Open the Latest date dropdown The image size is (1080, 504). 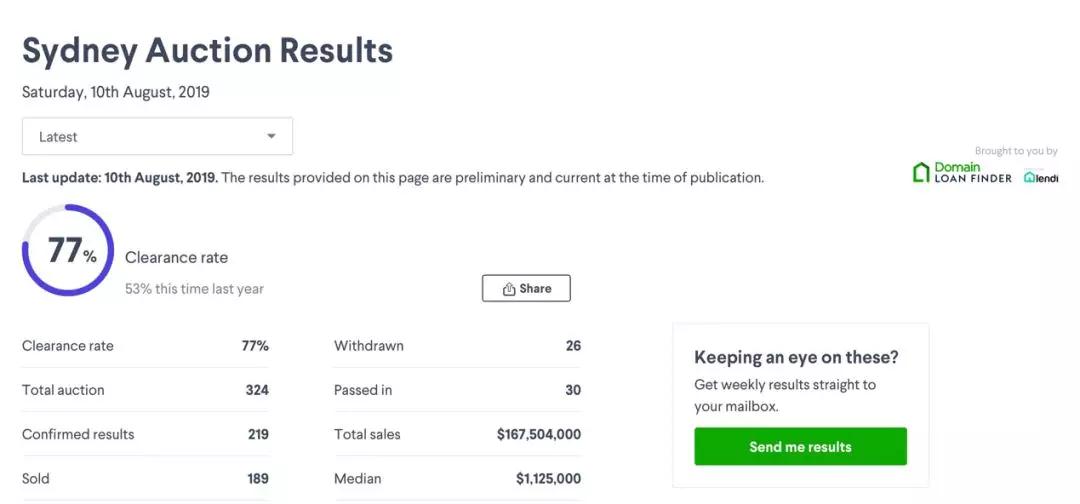(157, 137)
